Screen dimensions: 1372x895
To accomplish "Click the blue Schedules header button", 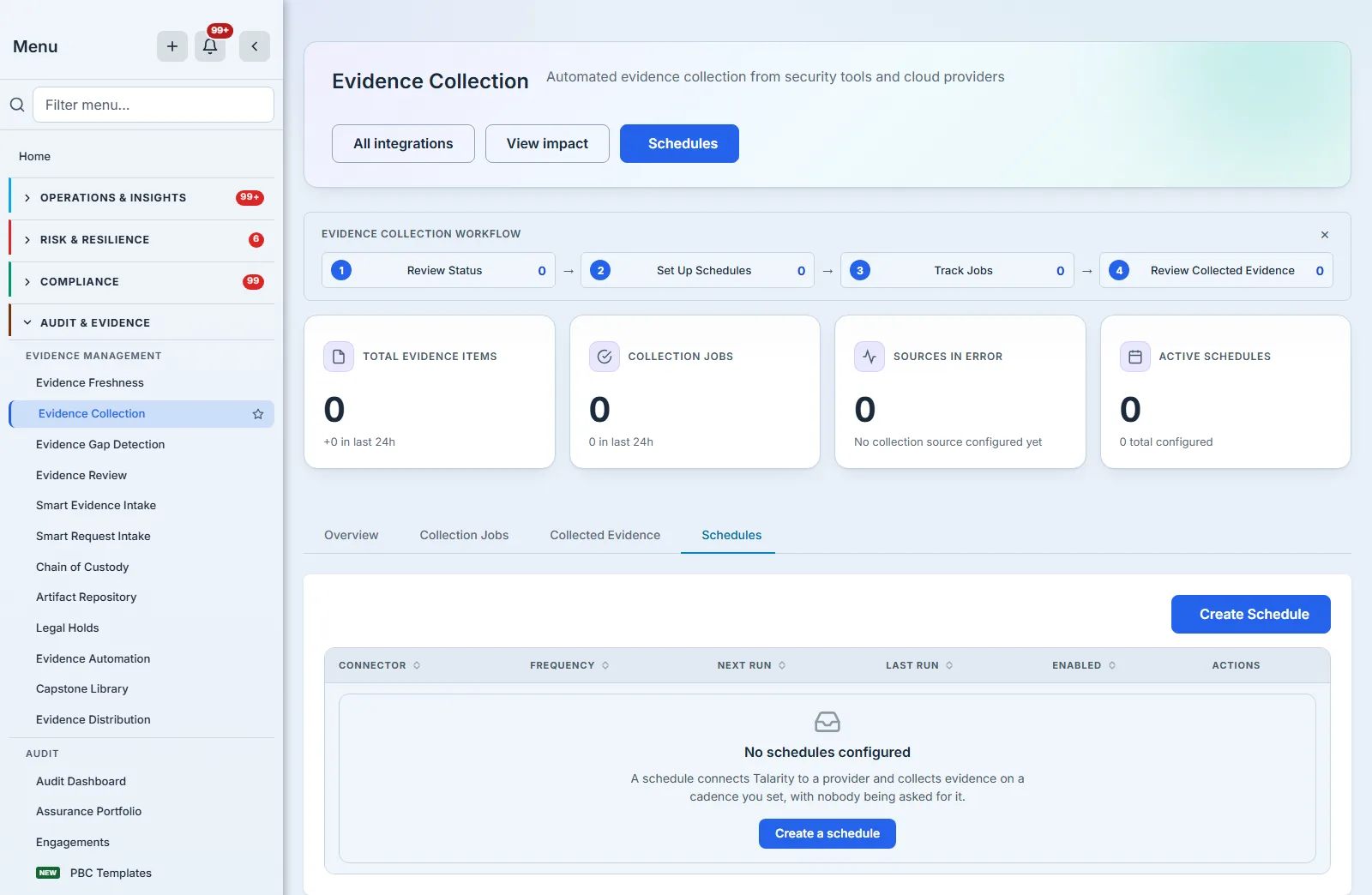I will click(679, 143).
